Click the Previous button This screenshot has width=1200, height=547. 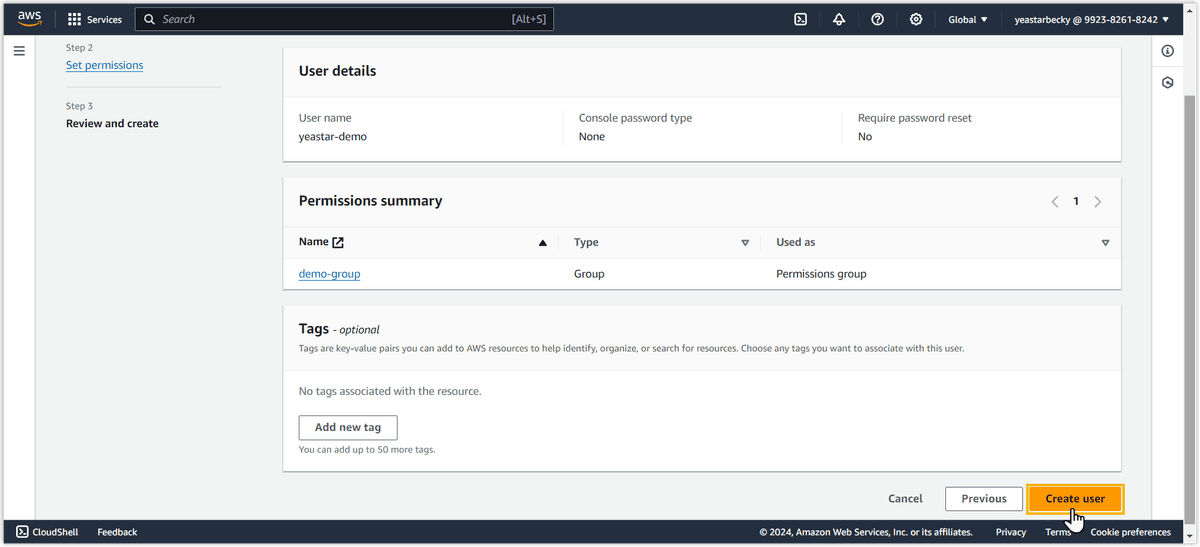(x=984, y=498)
